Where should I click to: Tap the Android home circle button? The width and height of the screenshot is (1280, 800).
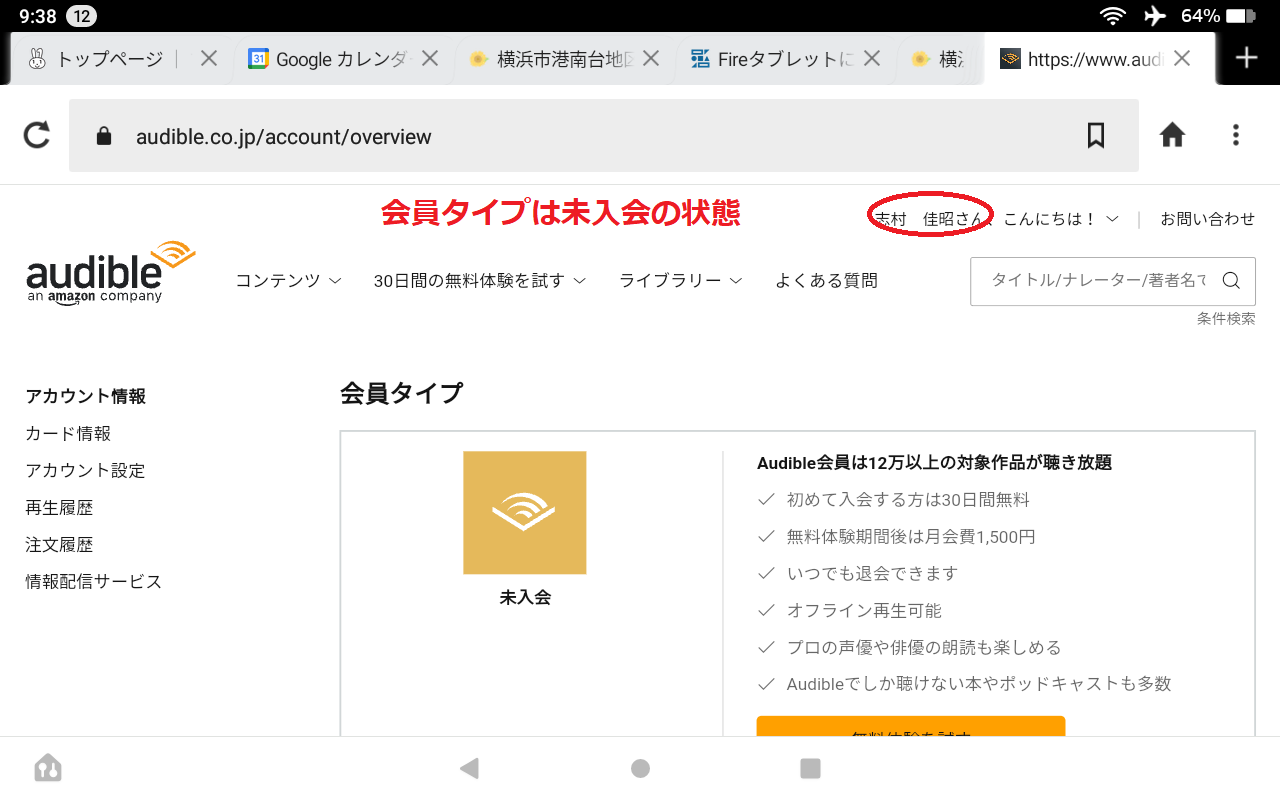[x=640, y=768]
